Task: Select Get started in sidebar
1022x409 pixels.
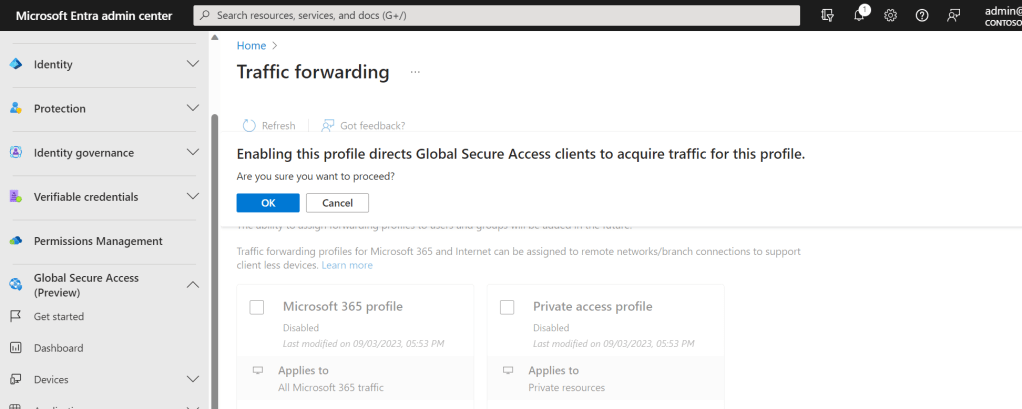Action: [x=58, y=316]
